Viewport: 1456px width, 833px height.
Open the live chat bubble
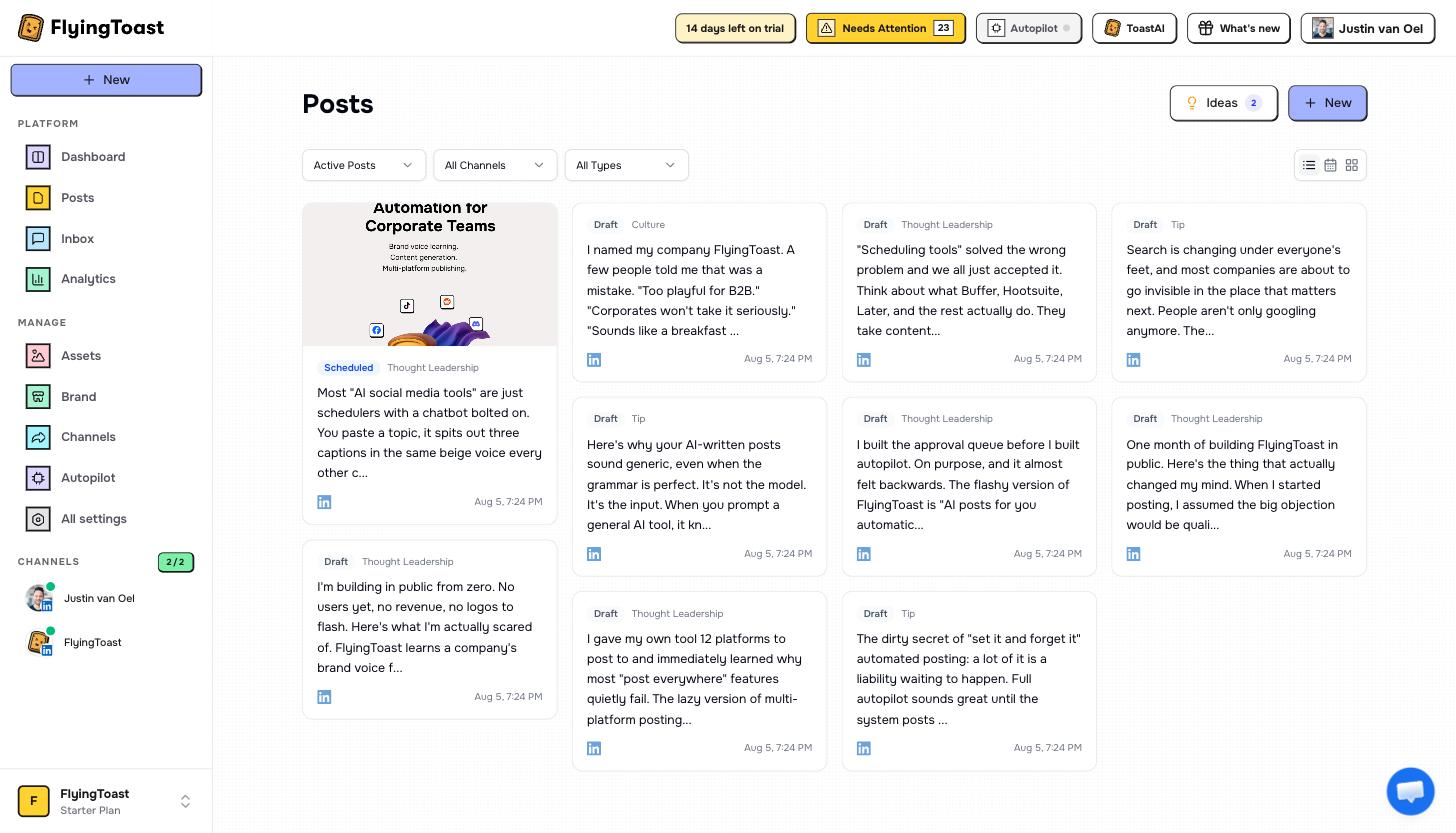coord(1410,791)
